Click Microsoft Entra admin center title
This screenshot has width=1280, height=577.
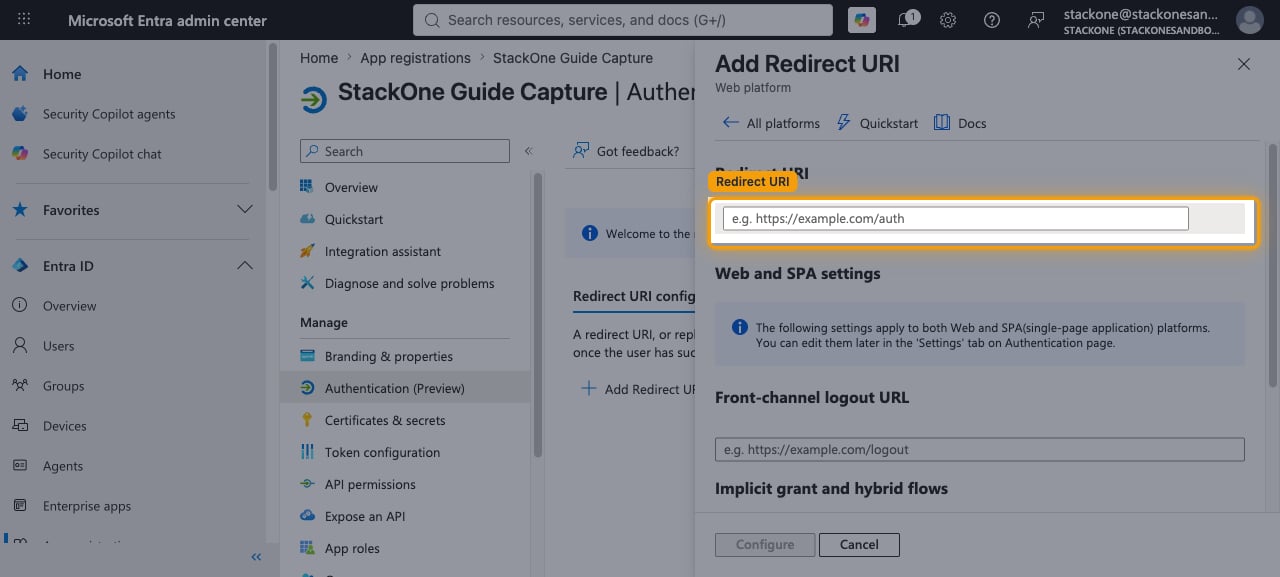tap(167, 20)
